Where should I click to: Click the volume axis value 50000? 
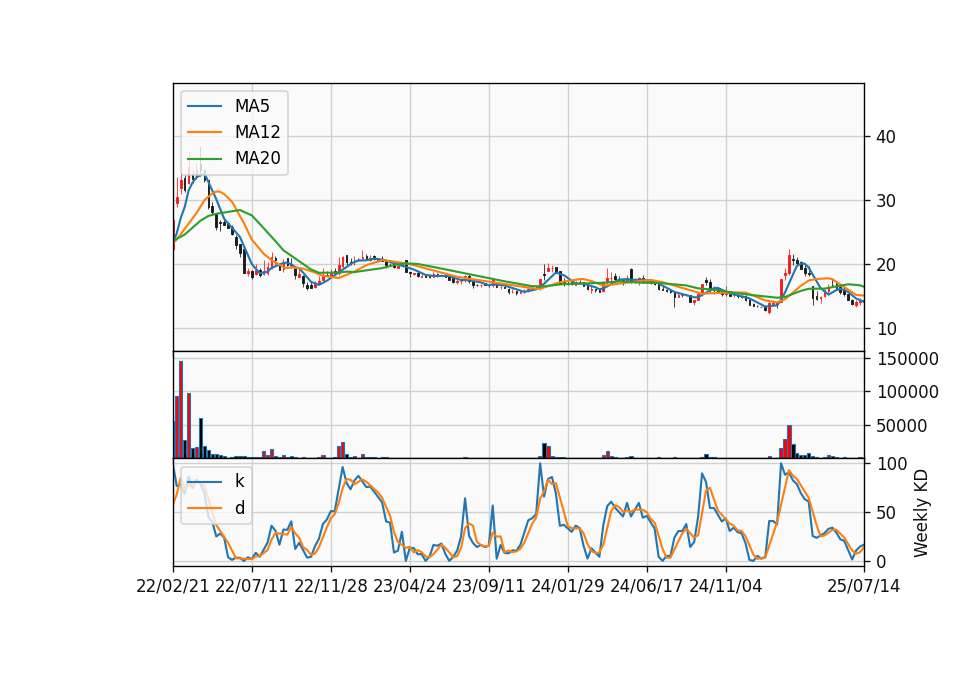click(x=902, y=426)
